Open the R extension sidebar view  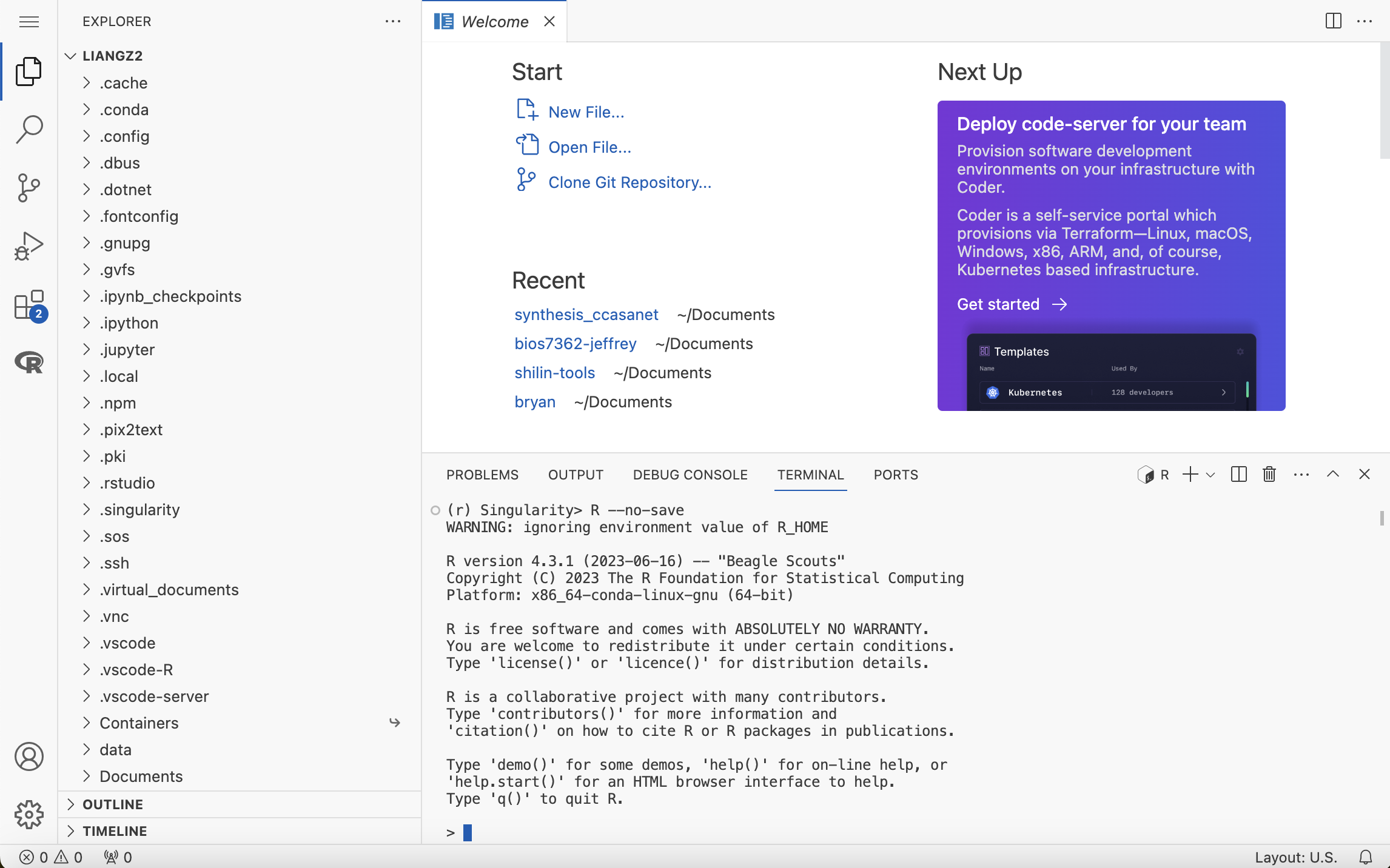(x=29, y=362)
